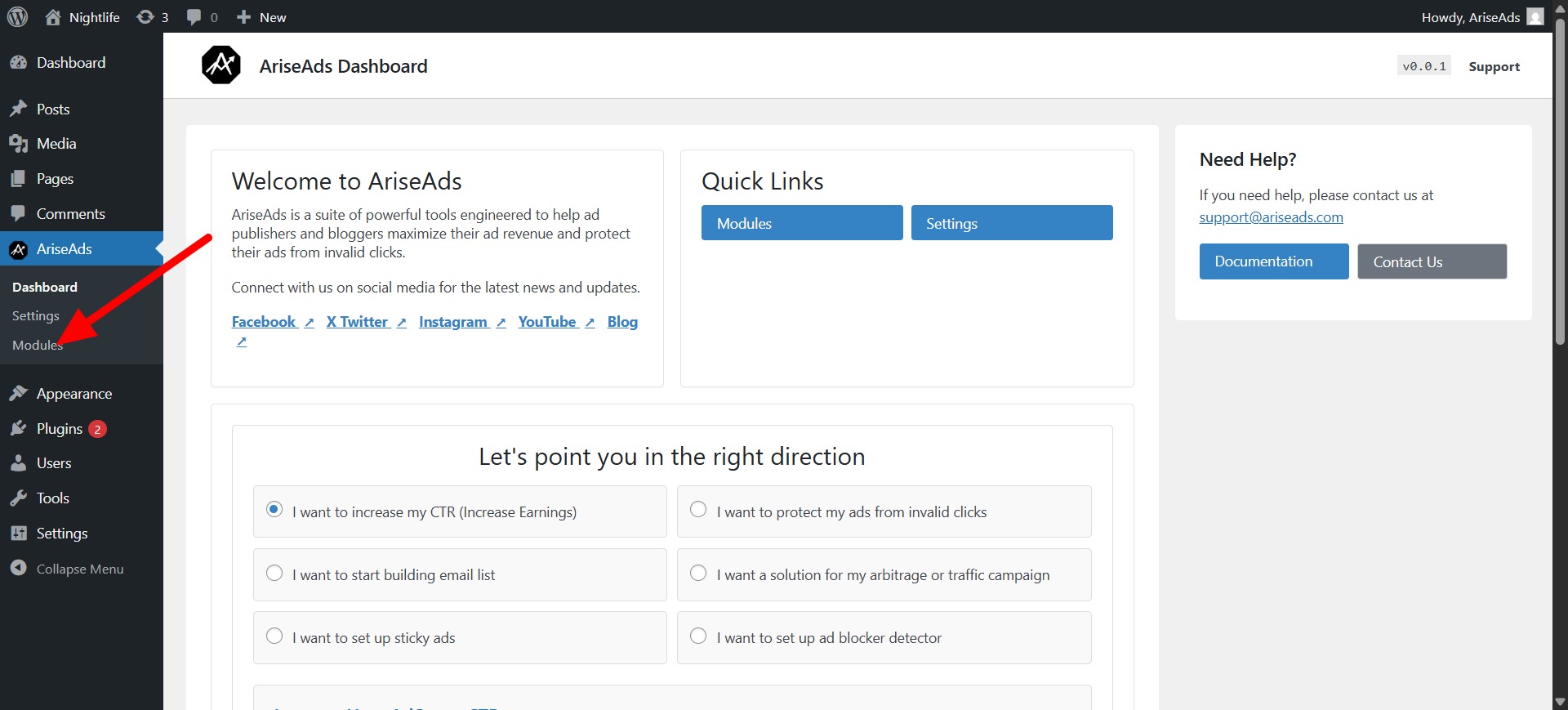1568x710 pixels.
Task: Open the Documentation button
Action: [x=1274, y=261]
